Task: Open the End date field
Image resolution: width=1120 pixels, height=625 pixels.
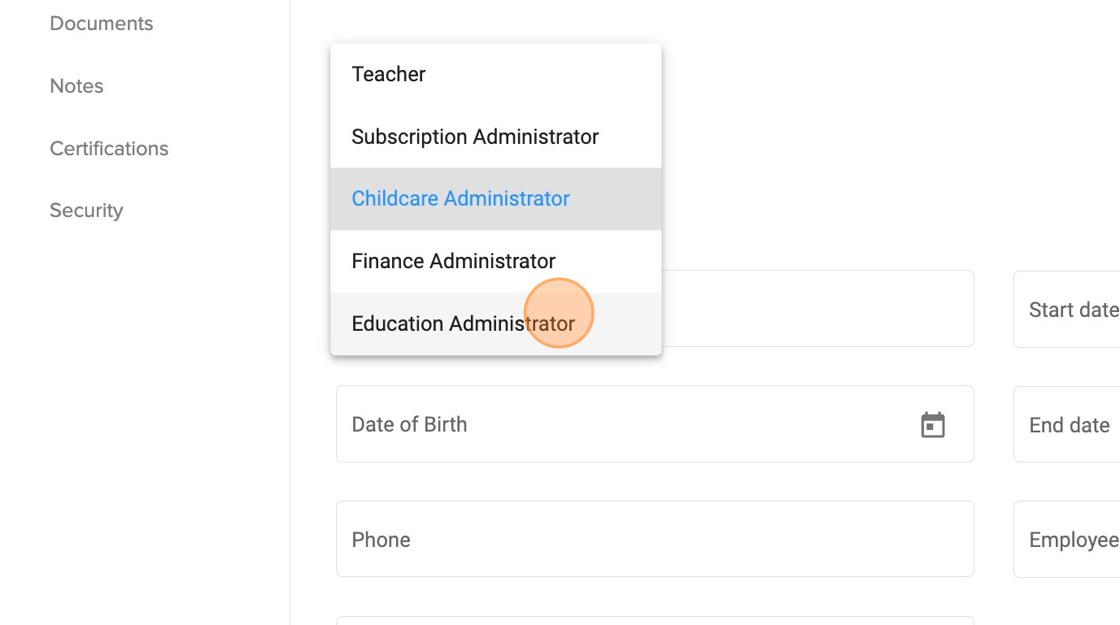Action: 1068,425
